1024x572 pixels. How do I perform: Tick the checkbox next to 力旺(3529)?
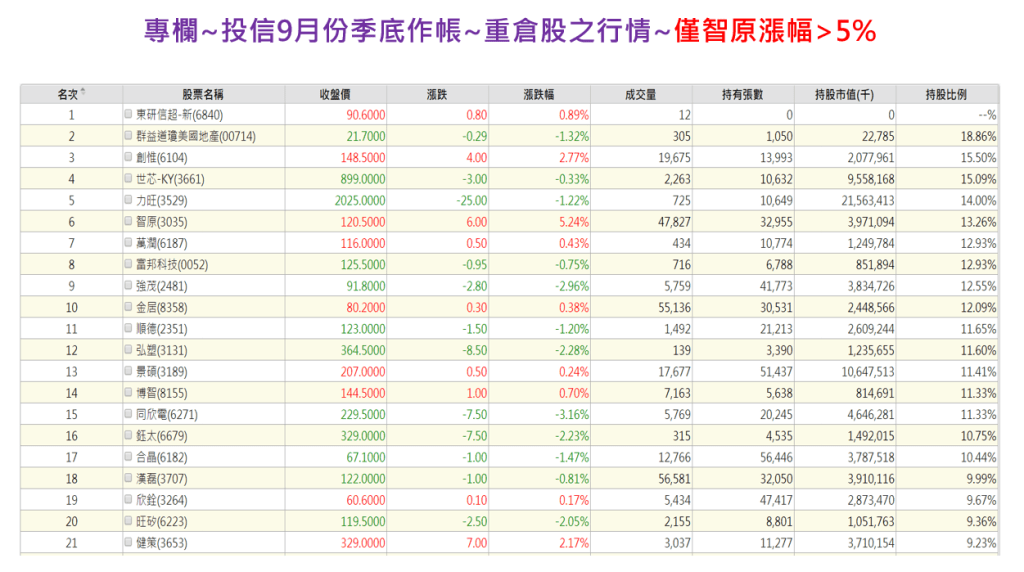point(128,200)
